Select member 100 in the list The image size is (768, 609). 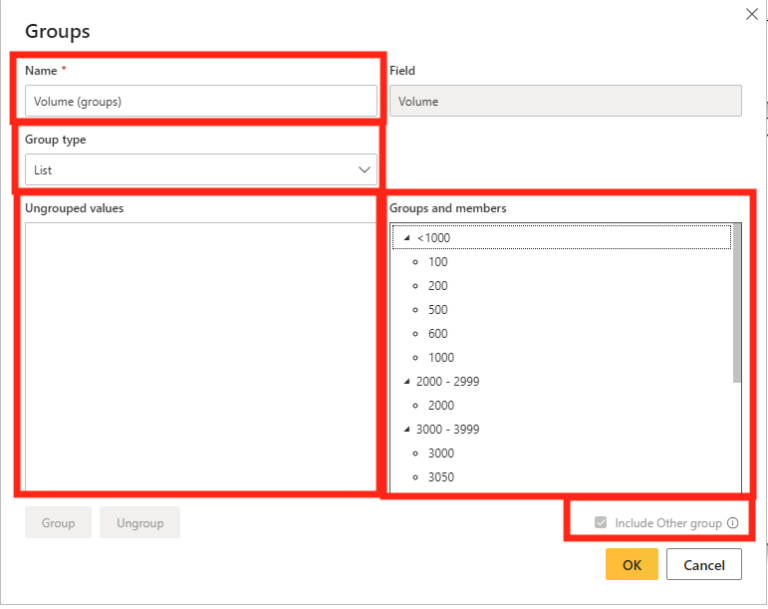(x=437, y=262)
